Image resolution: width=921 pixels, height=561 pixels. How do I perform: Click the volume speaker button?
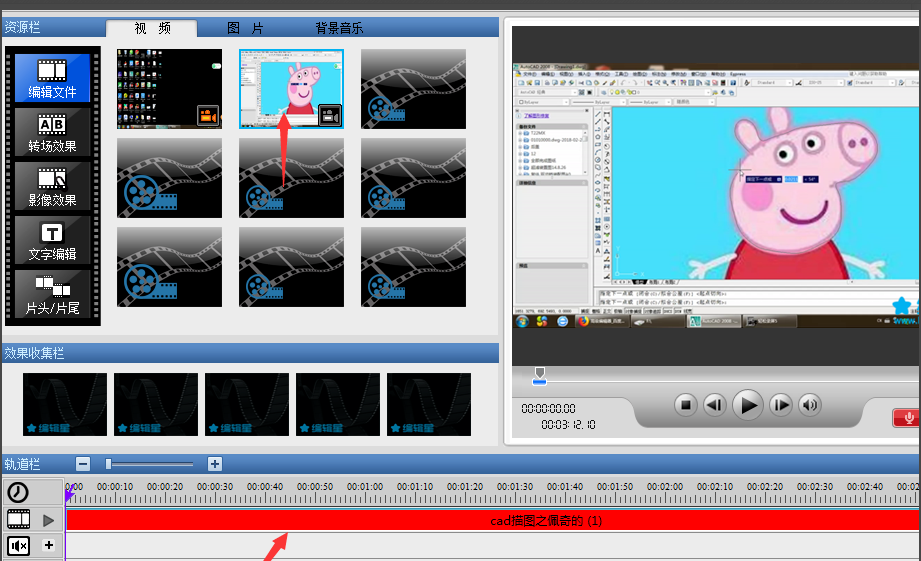click(810, 405)
